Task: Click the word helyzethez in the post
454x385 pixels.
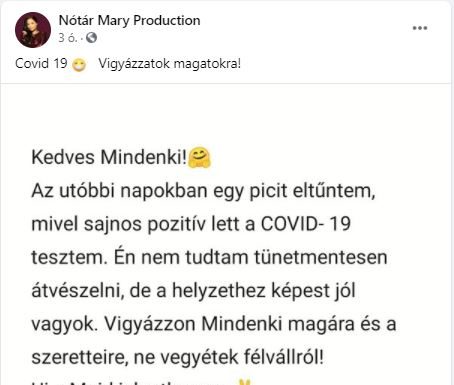Action: 219,291
